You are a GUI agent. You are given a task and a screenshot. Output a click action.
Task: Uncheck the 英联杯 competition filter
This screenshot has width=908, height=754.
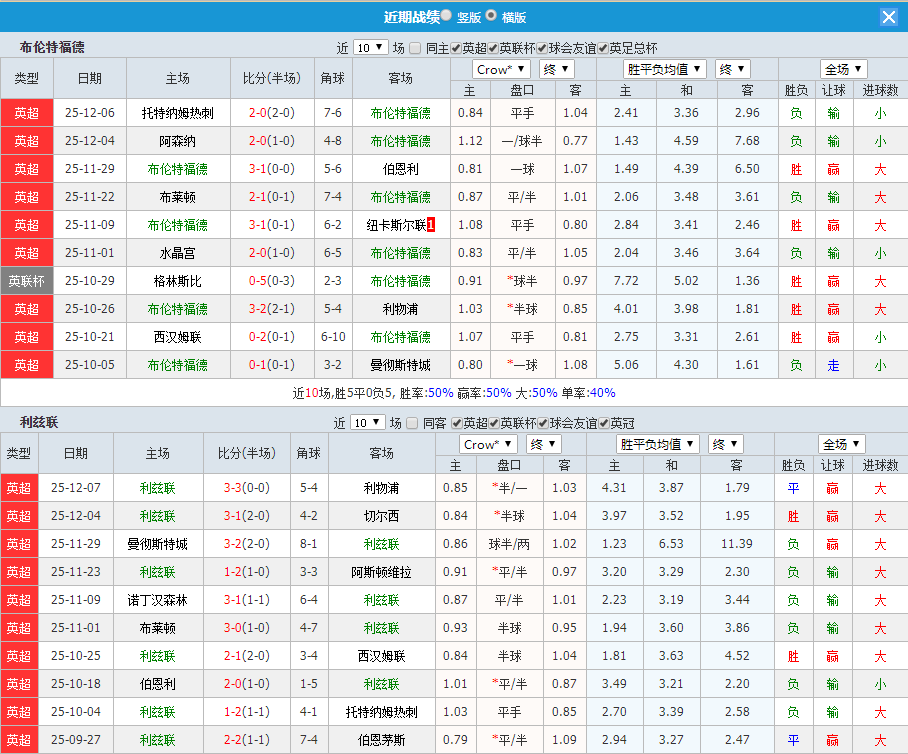(491, 47)
